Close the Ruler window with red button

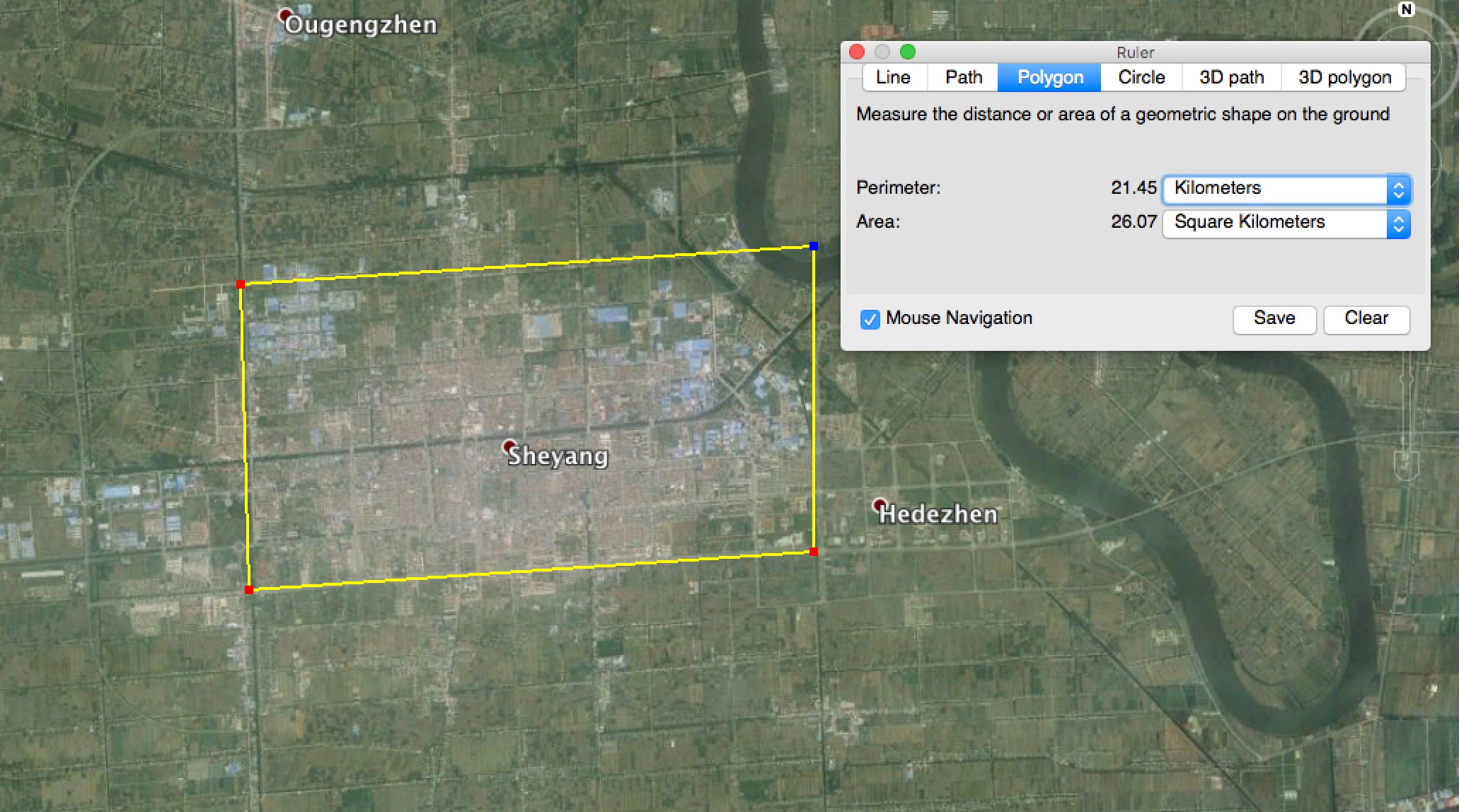pyautogui.click(x=857, y=52)
